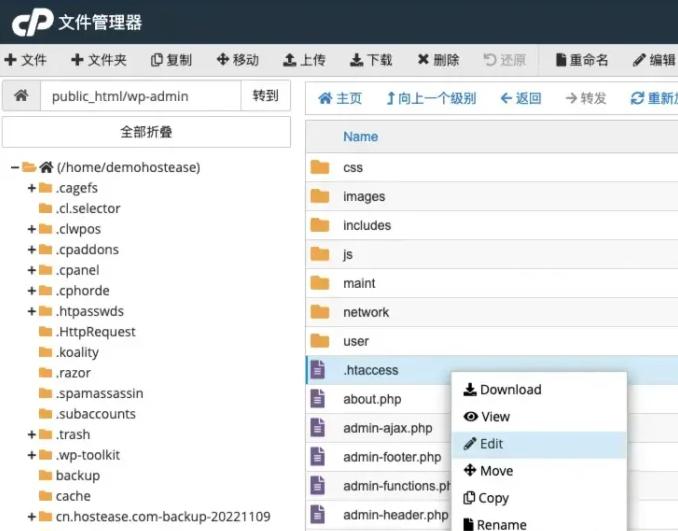Image resolution: width=678 pixels, height=531 pixels.
Task: Click the 编辑 edit toolbar button
Action: coord(654,60)
